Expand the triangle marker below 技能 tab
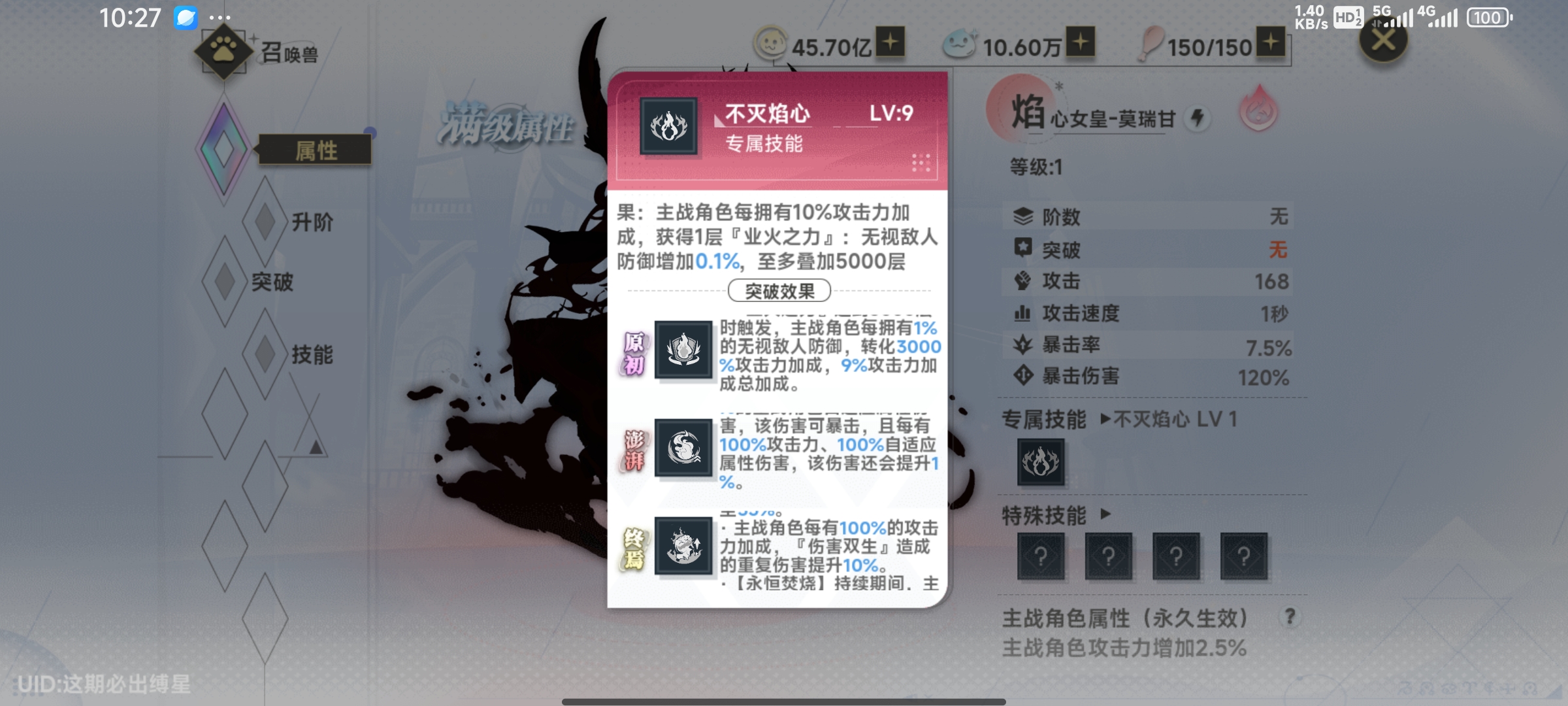 point(316,447)
